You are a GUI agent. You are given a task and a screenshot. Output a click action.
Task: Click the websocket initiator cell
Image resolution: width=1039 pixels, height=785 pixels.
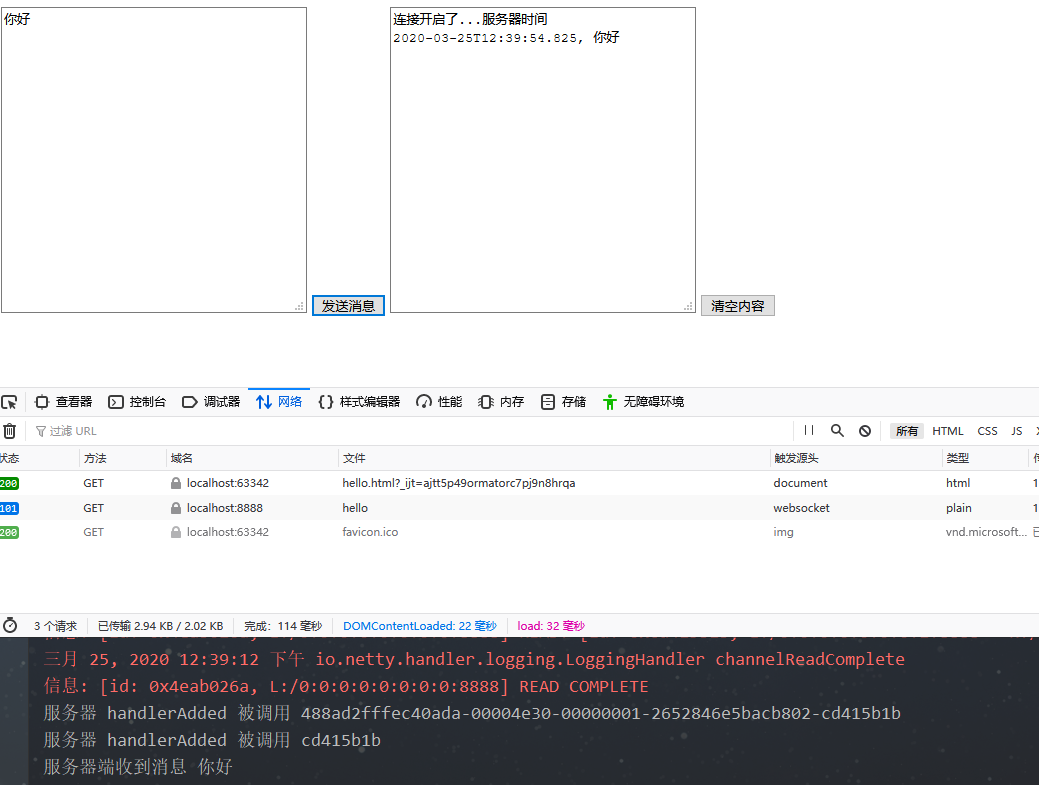[x=801, y=508]
